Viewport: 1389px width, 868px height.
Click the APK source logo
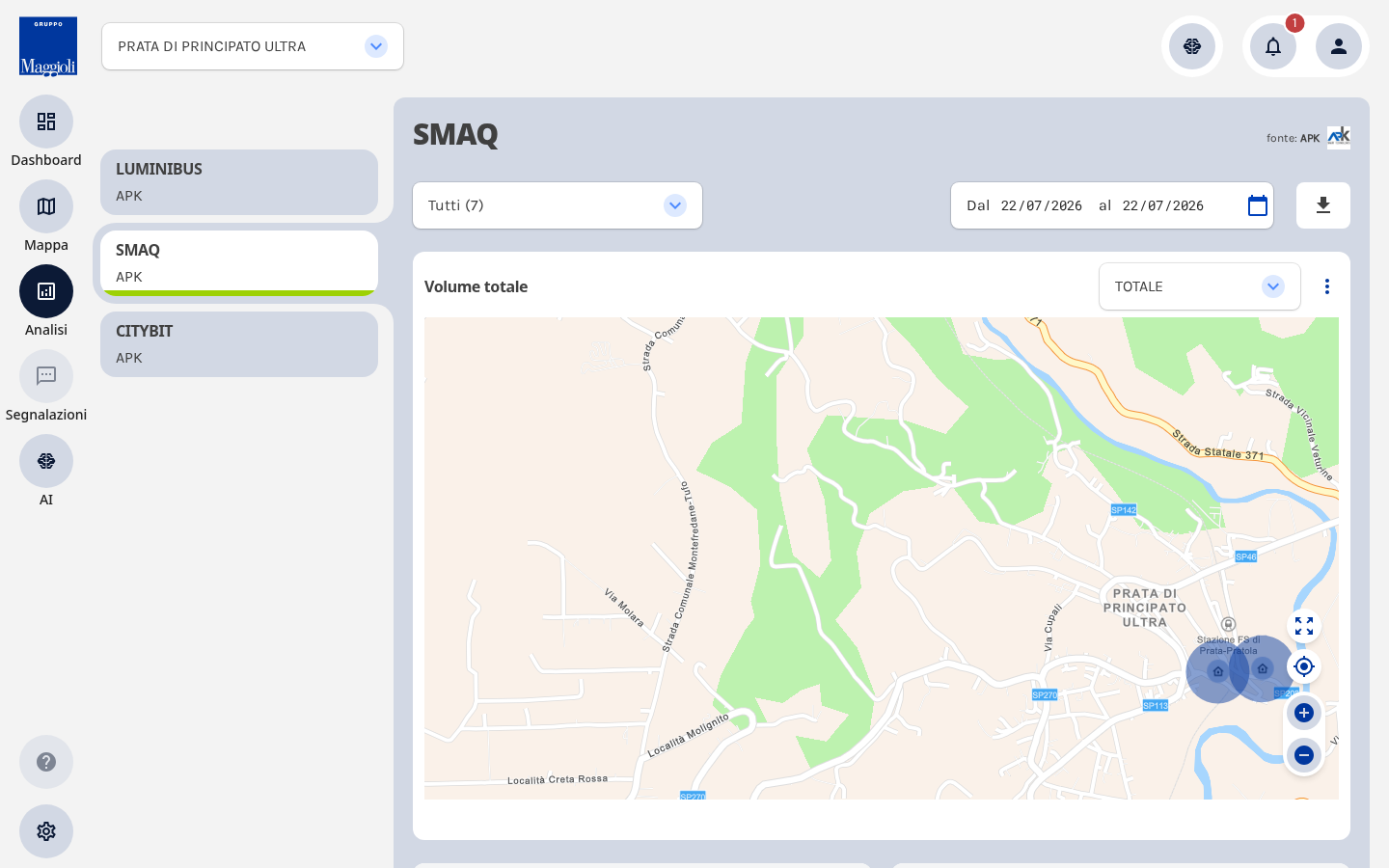[1339, 137]
